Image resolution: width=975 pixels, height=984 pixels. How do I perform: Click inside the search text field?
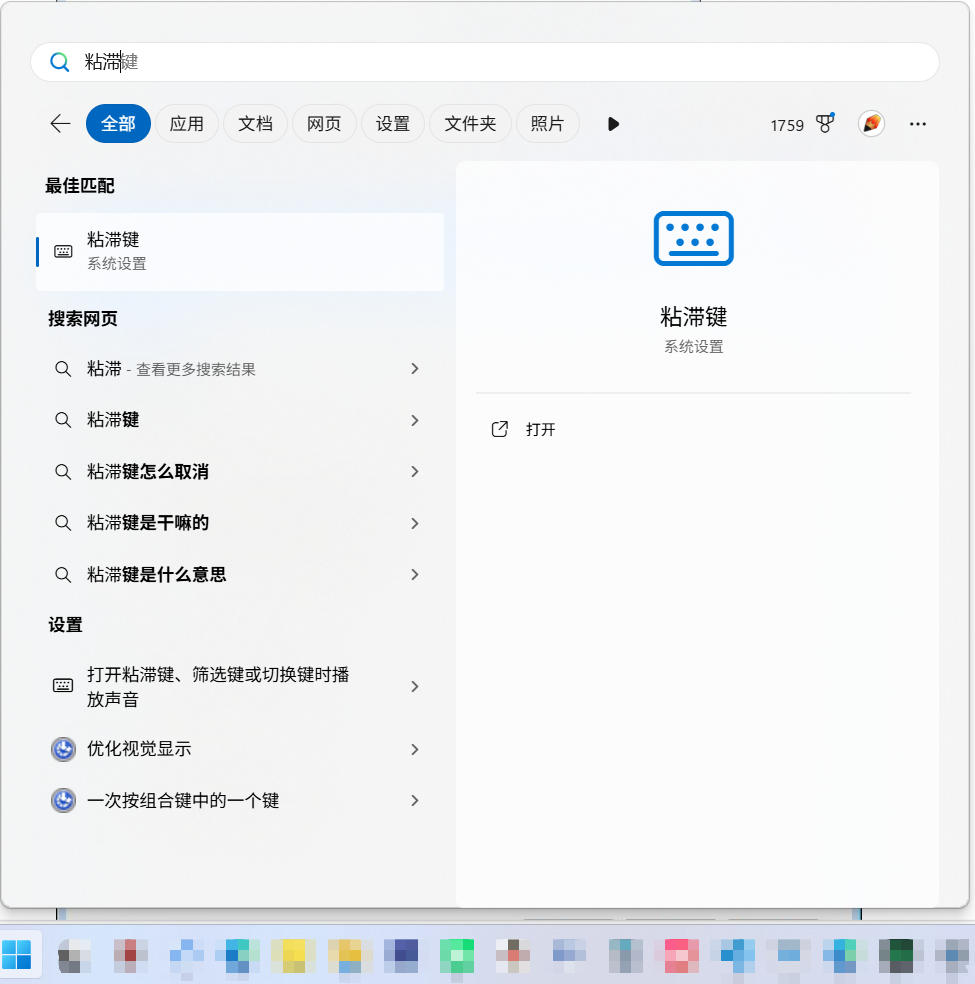[x=500, y=62]
